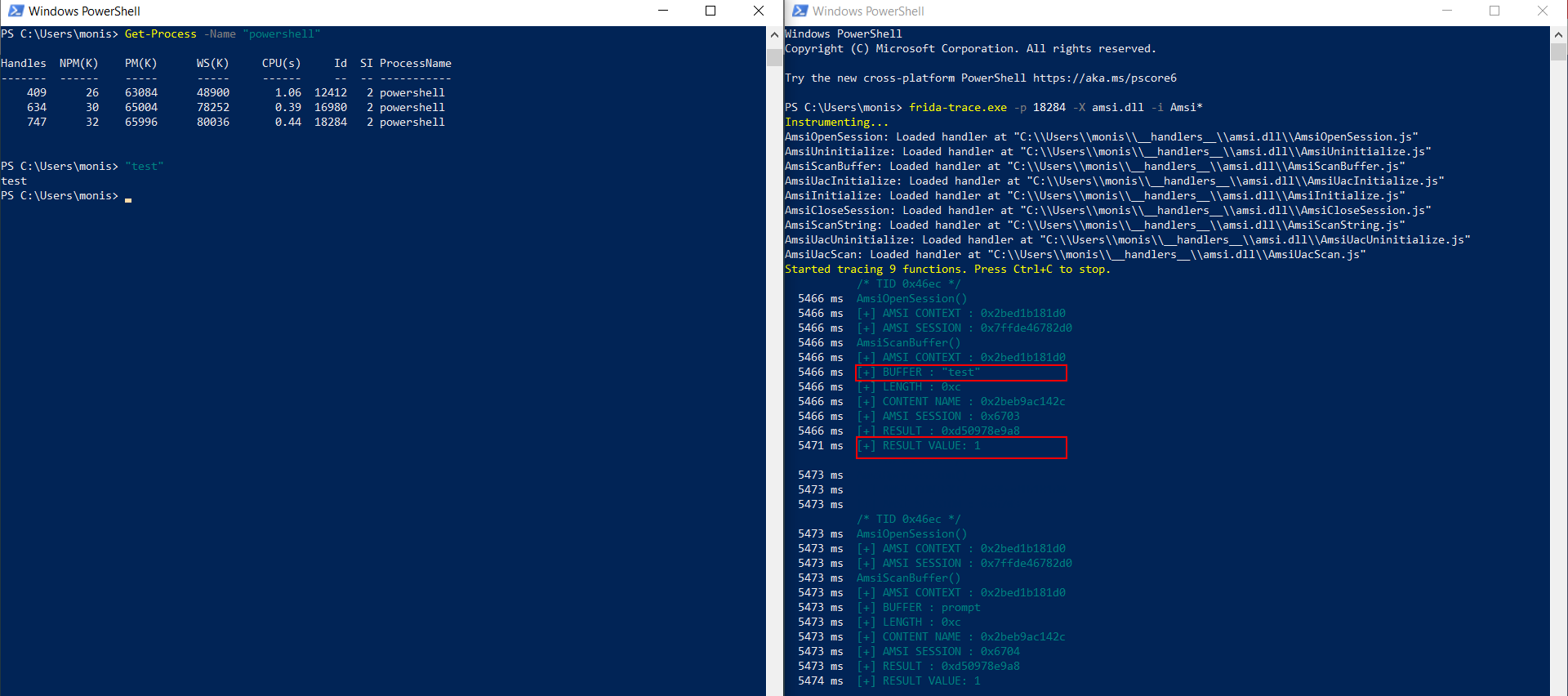The image size is (1568, 696).
Task: Click the first AmsiScanBuffer() call at 5466 ms
Action: (x=908, y=342)
